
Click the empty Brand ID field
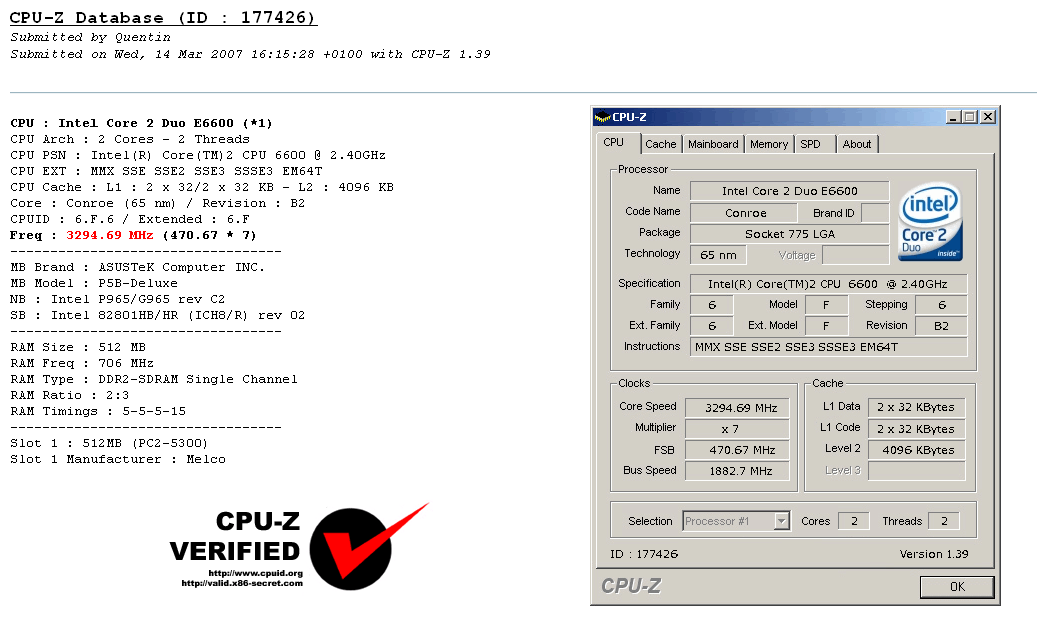pos(876,213)
